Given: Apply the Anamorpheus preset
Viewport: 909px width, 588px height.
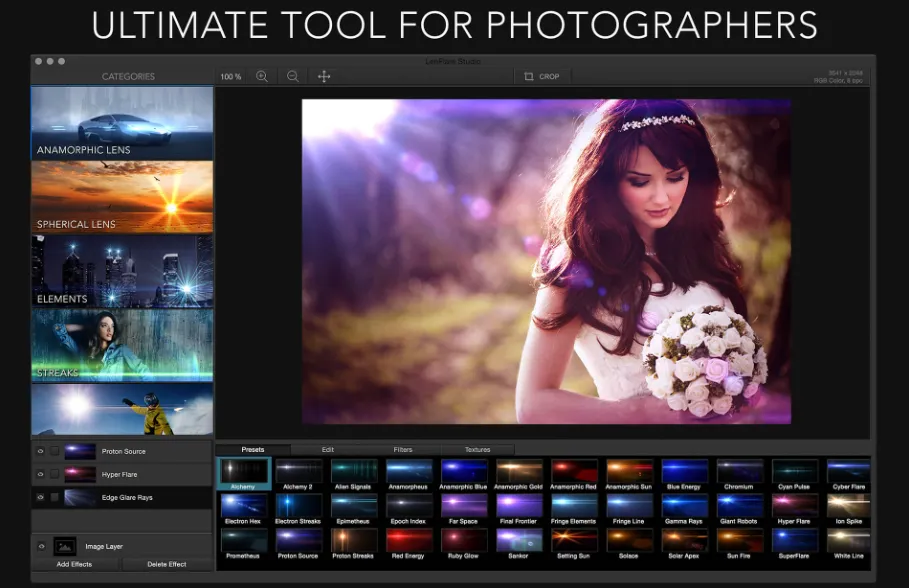Looking at the screenshot, I should click(409, 474).
